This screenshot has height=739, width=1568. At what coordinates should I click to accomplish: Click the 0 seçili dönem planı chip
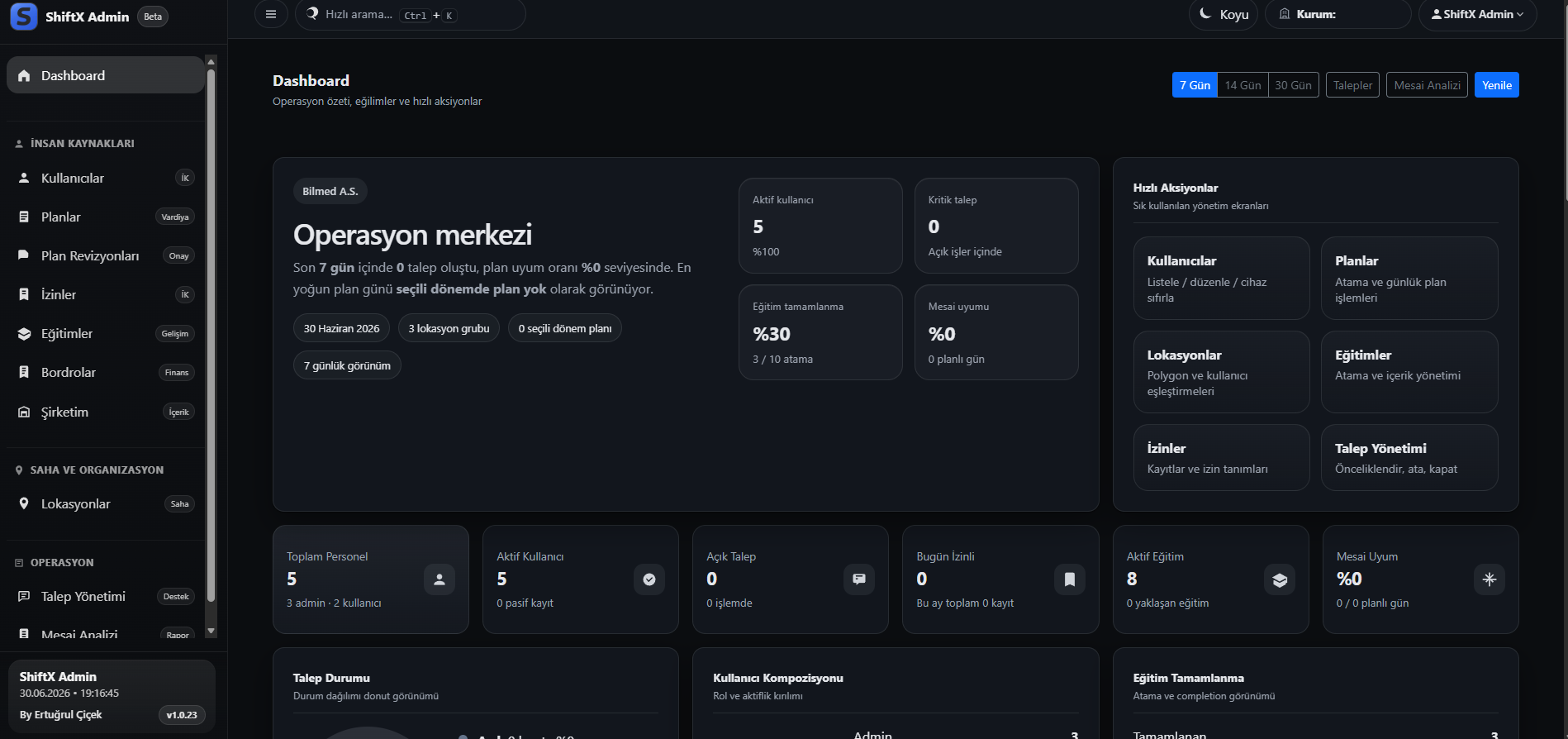pos(565,328)
